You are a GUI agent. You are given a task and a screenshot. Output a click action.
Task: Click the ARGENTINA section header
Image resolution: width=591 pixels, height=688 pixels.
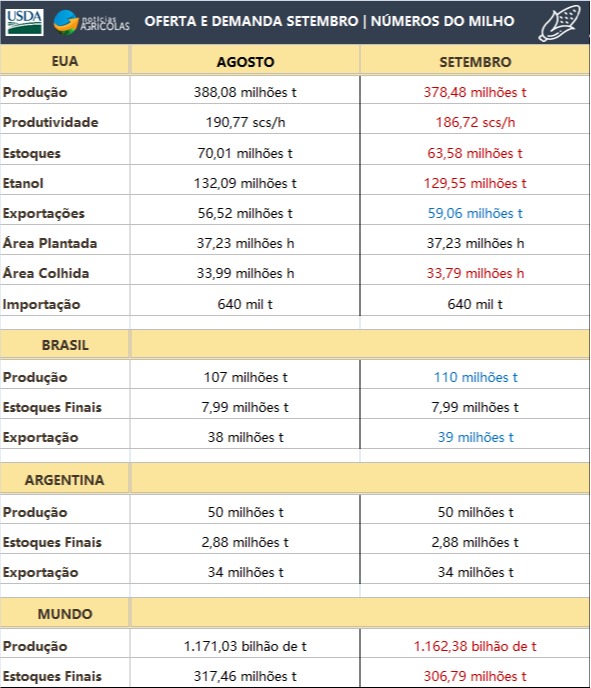[x=64, y=480]
